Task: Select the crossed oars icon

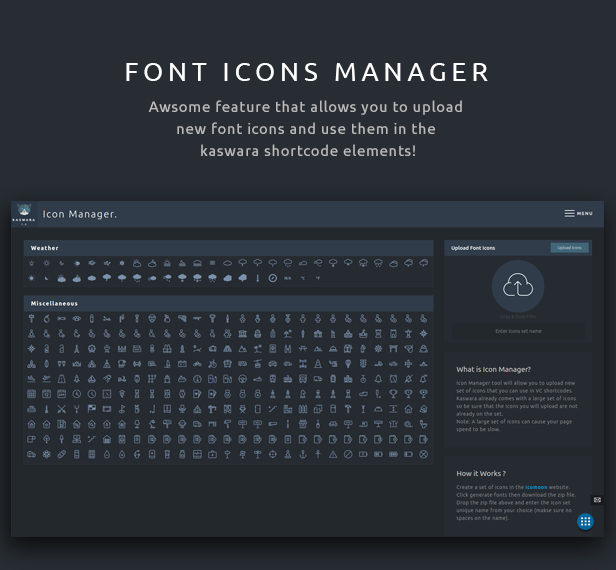Action: 62,409
